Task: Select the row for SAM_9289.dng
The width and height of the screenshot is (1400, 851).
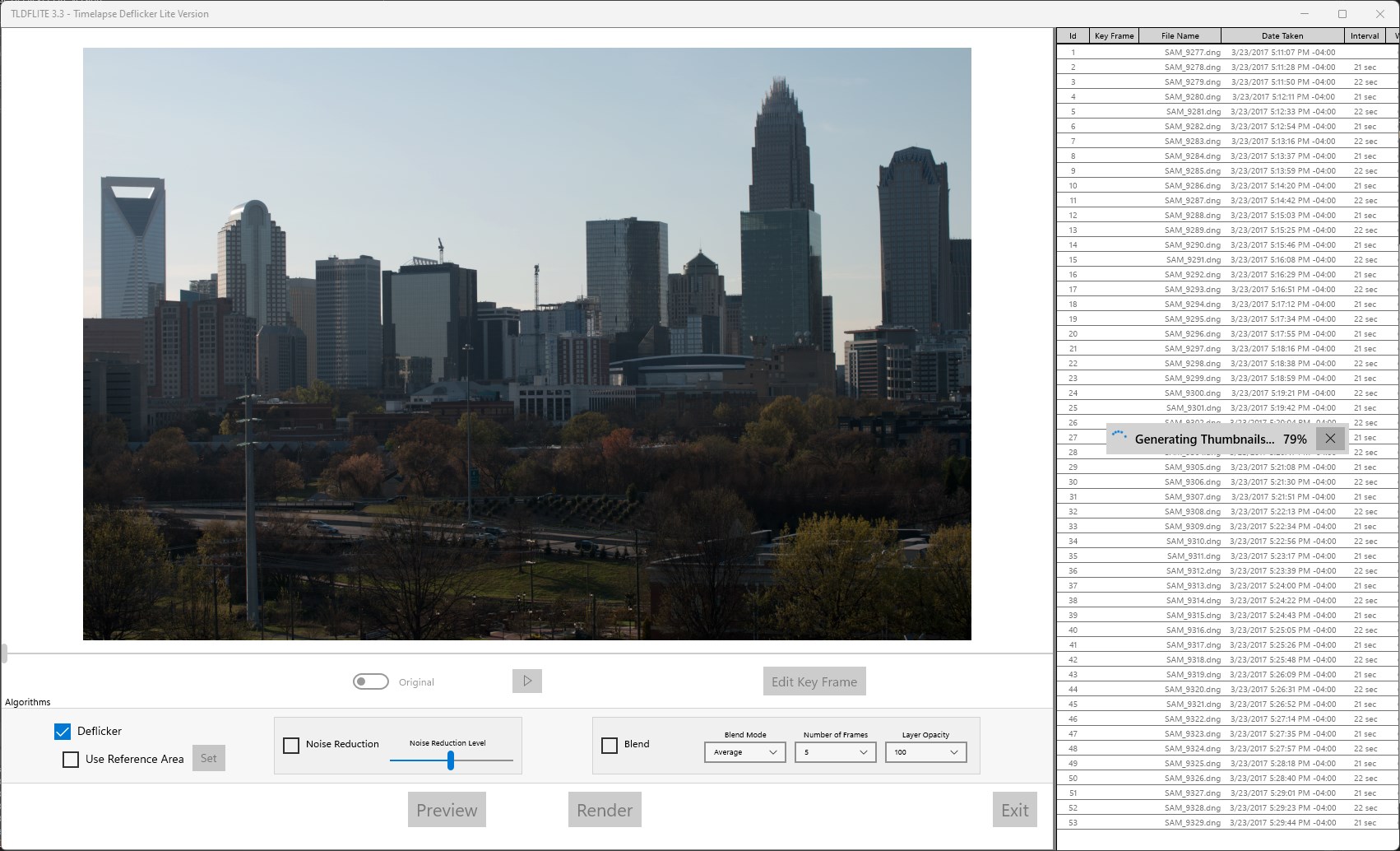Action: (x=1227, y=230)
